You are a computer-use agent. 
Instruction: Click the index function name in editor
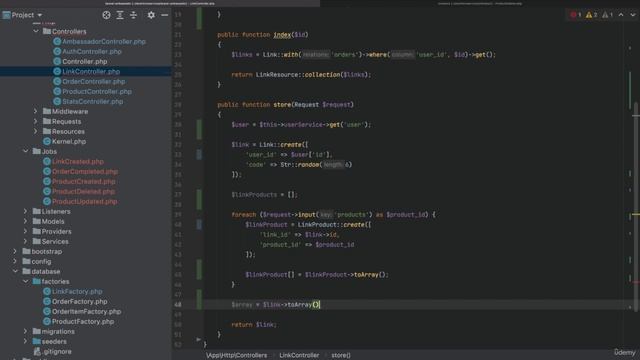tap(282, 35)
